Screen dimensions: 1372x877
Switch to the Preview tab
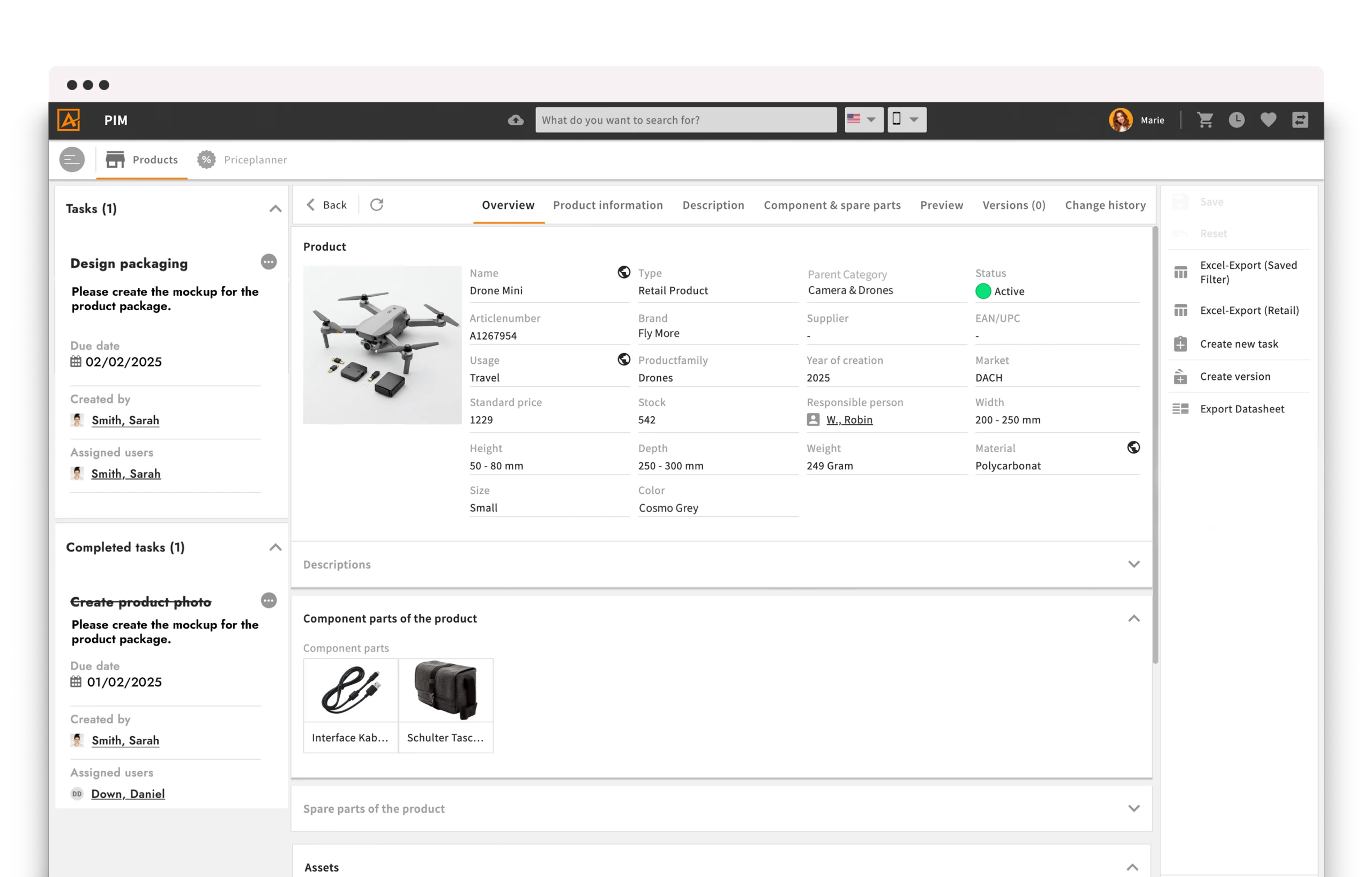pyautogui.click(x=942, y=205)
